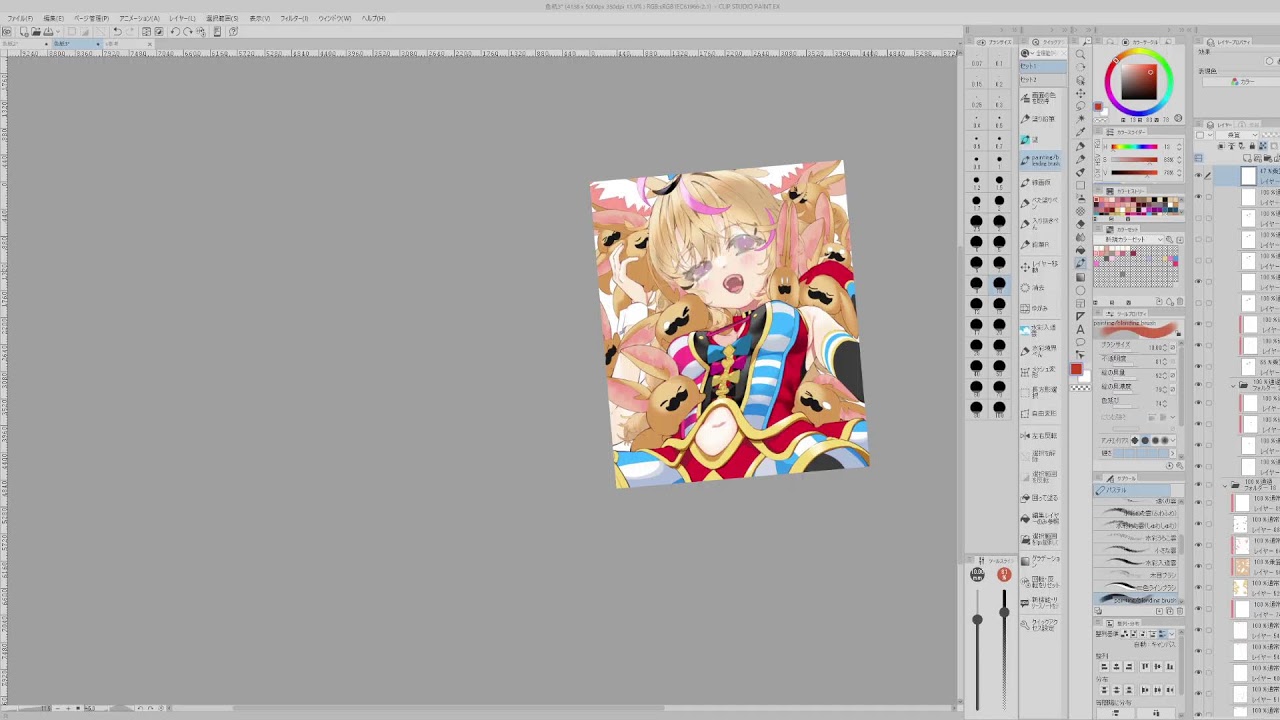The width and height of the screenshot is (1280, 720).
Task: Rotate canvas left using command bar icon
Action: (175, 32)
